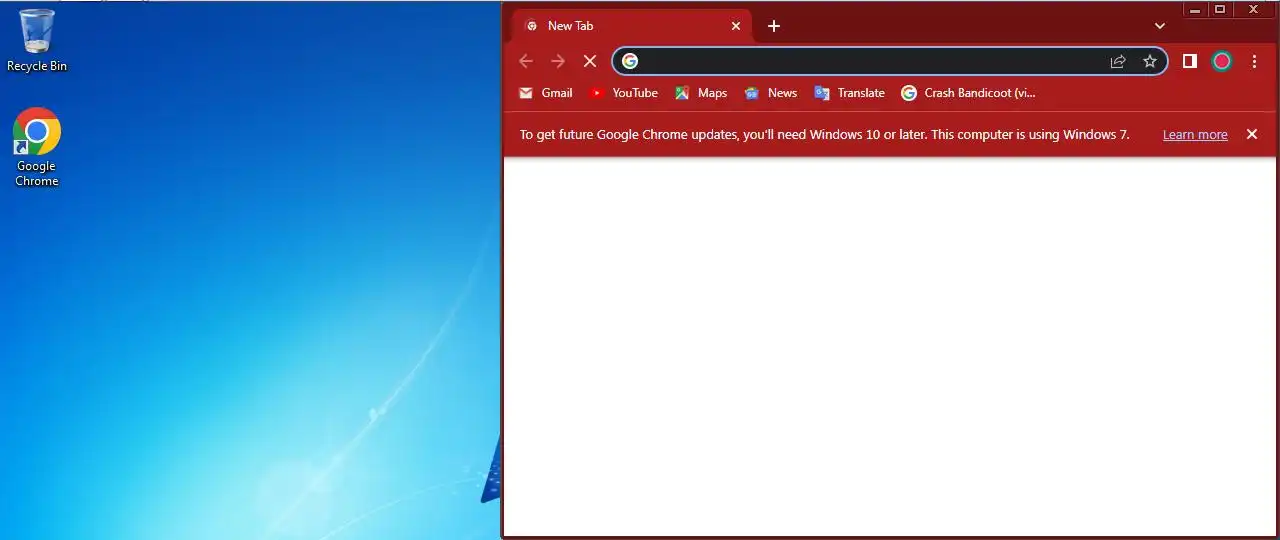Open a new tab with plus button
Viewport: 1280px width, 540px height.
(x=774, y=26)
